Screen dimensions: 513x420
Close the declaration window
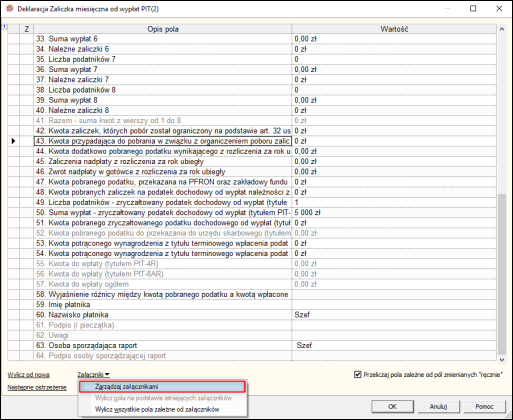pyautogui.click(x=499, y=8)
